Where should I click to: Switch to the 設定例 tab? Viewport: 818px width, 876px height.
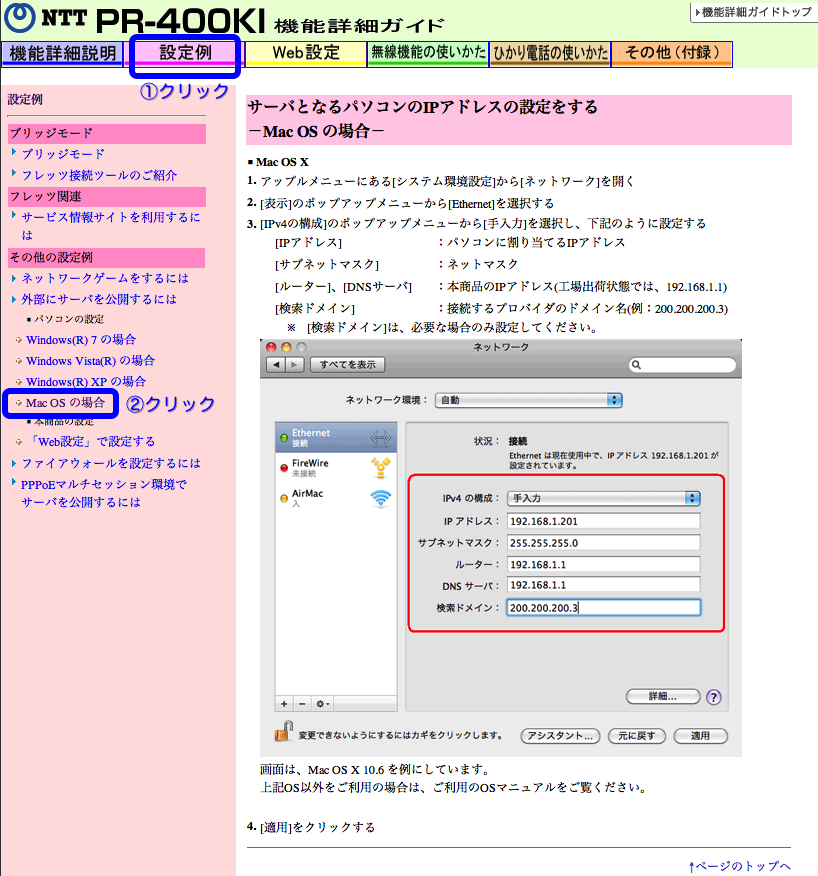tap(185, 53)
